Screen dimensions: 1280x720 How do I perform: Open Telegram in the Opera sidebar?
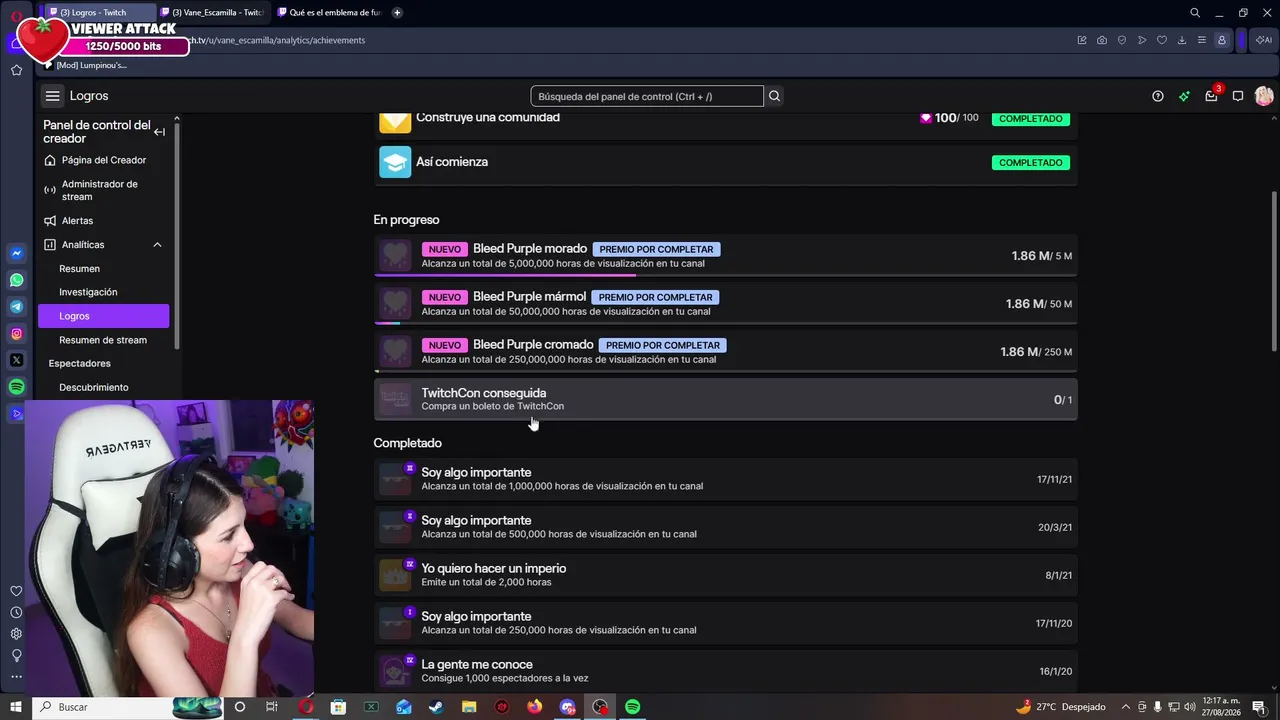coord(16,307)
